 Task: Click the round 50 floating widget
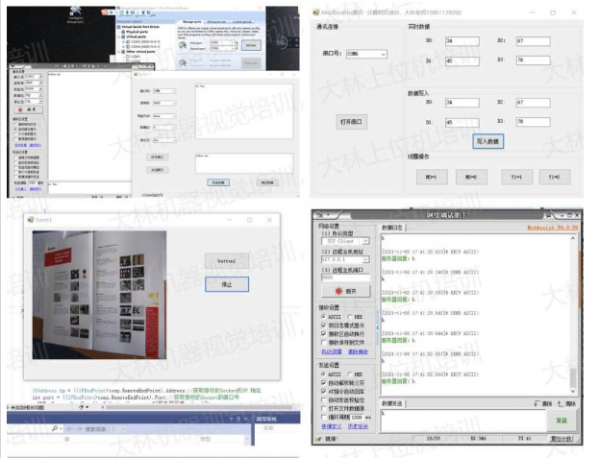pos(282,42)
